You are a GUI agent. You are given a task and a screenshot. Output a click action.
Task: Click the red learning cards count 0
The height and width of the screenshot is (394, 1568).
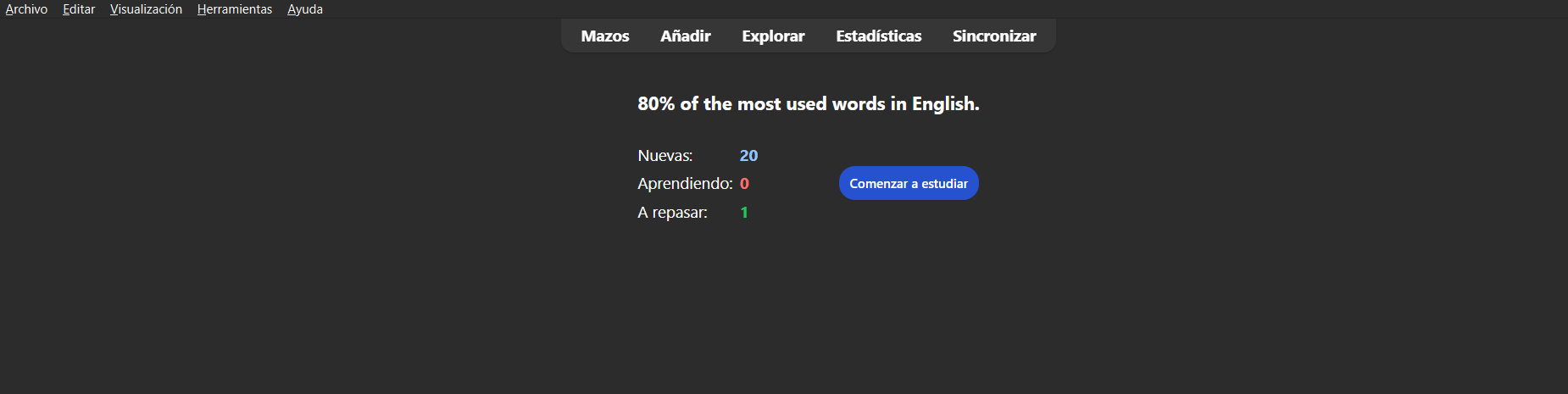[x=744, y=184]
